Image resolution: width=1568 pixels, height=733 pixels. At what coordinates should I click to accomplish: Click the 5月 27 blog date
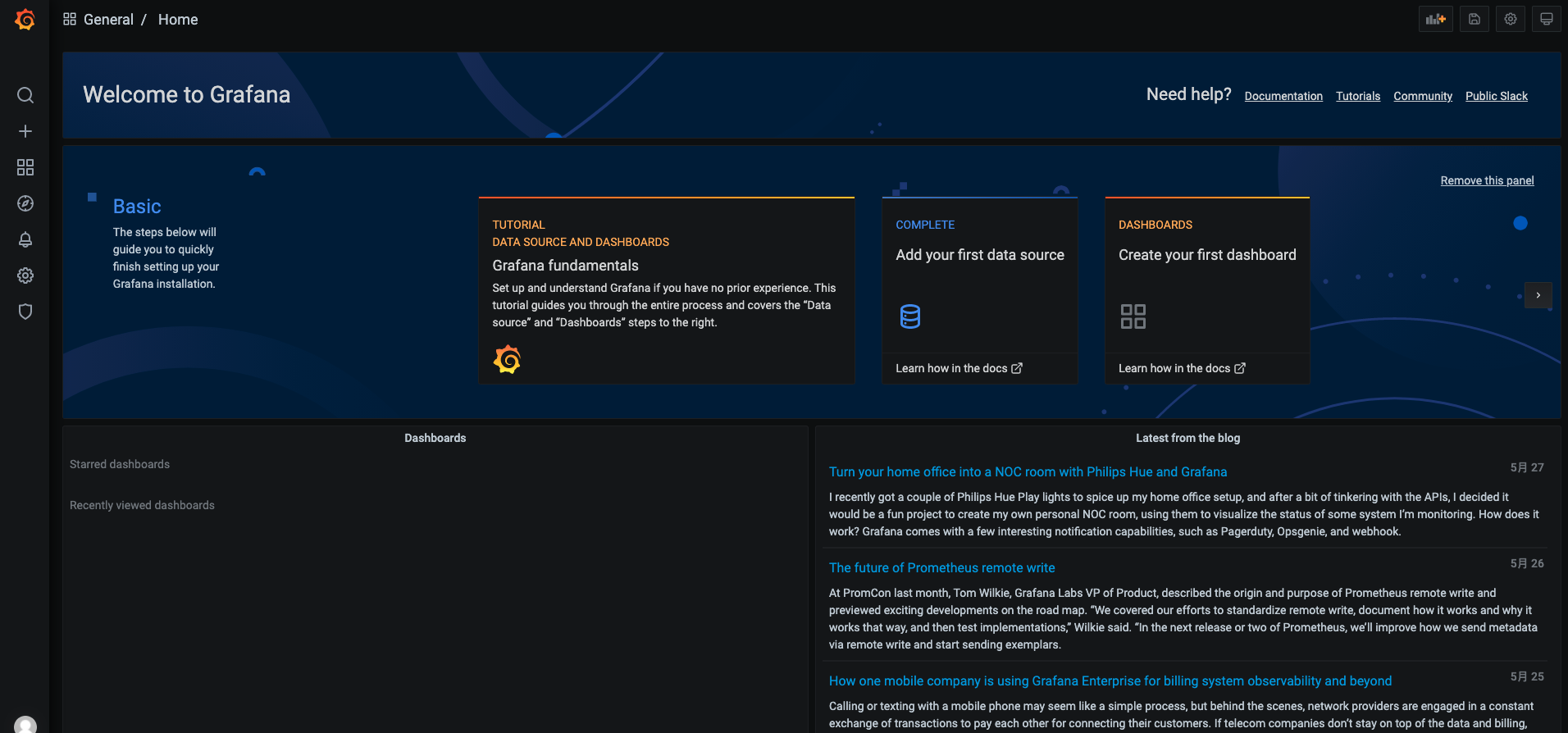(1527, 467)
